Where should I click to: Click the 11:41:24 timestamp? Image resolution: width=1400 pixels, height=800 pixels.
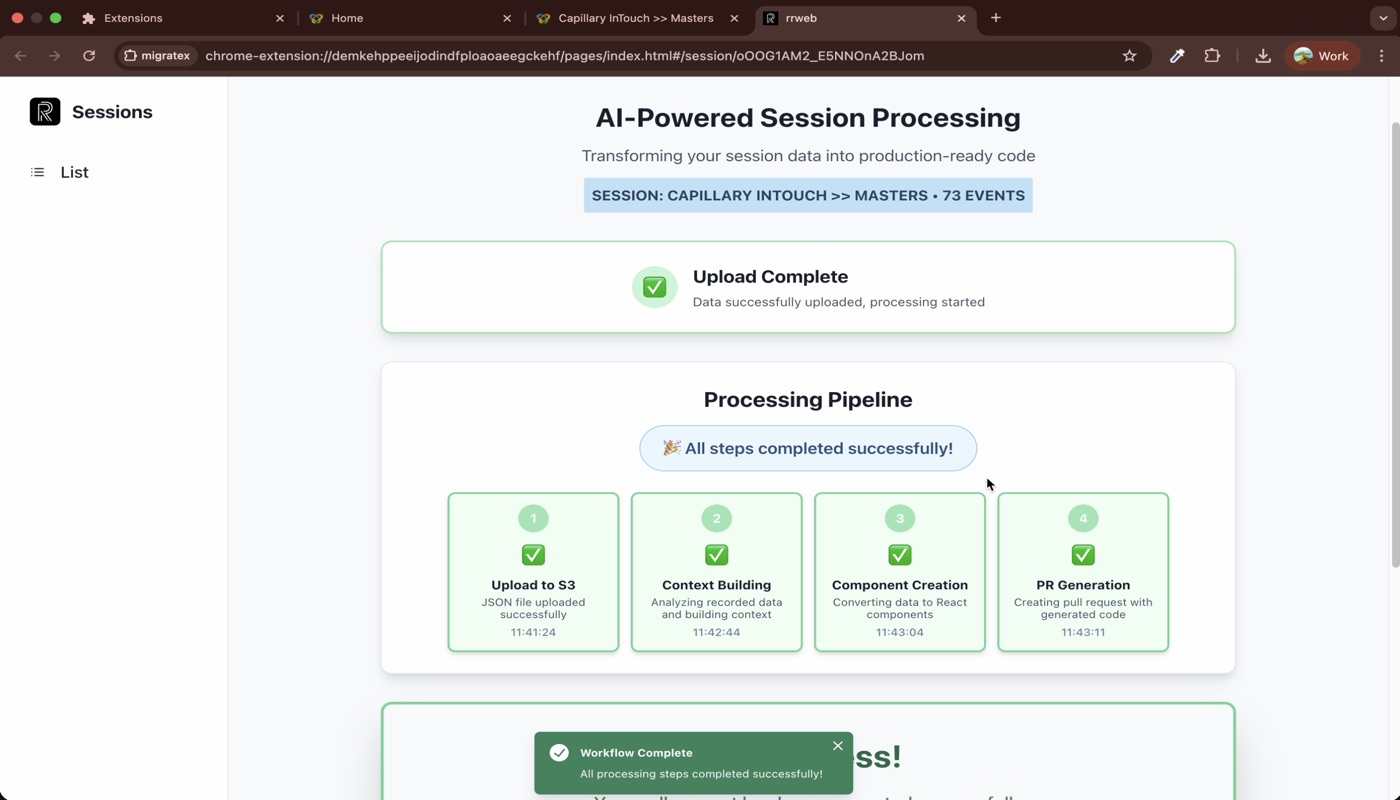click(533, 632)
